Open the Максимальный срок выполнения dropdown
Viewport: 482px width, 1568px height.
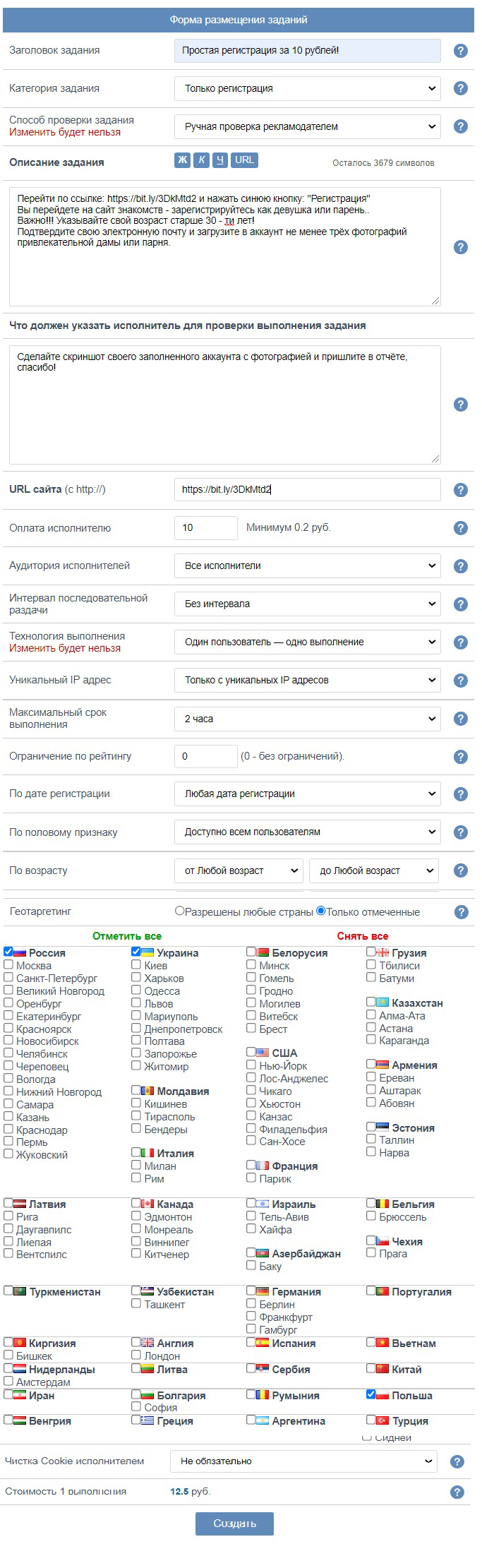308,719
